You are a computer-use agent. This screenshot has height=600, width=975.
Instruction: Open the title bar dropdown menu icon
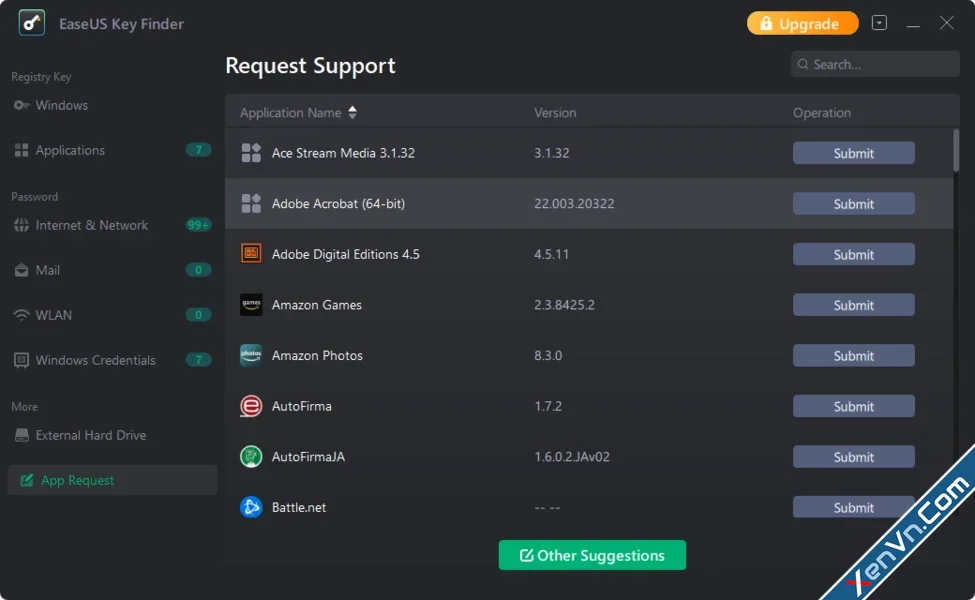click(879, 23)
